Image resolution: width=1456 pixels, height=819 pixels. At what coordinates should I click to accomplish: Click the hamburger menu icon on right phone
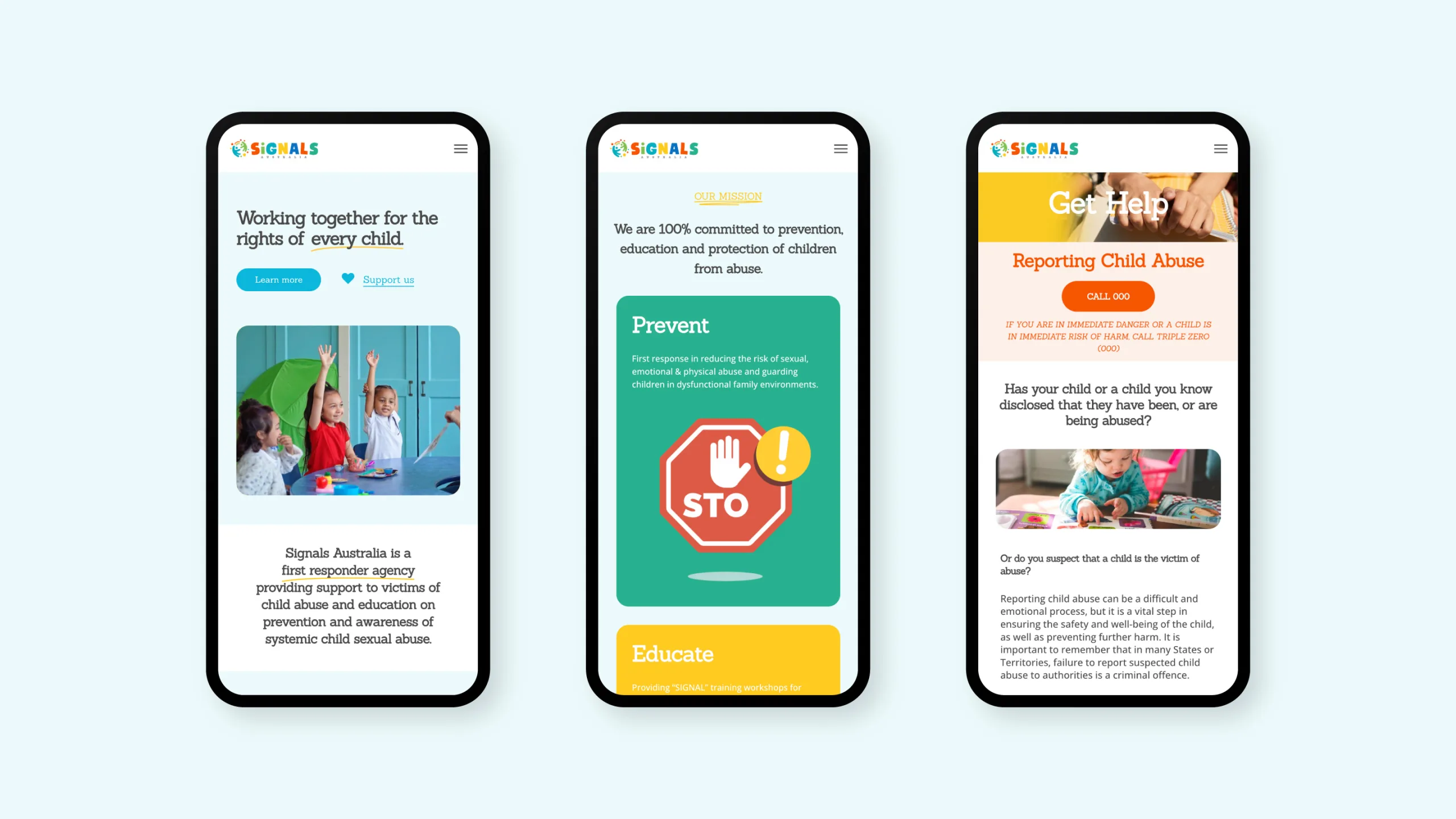click(x=1221, y=149)
